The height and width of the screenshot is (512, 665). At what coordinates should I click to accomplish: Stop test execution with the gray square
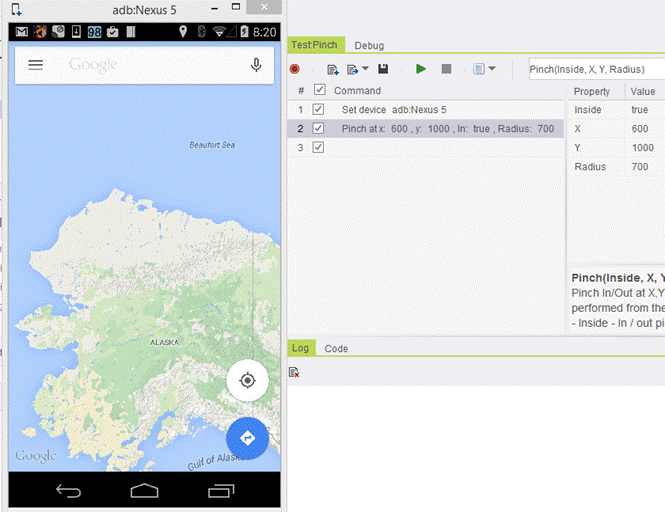tap(447, 69)
